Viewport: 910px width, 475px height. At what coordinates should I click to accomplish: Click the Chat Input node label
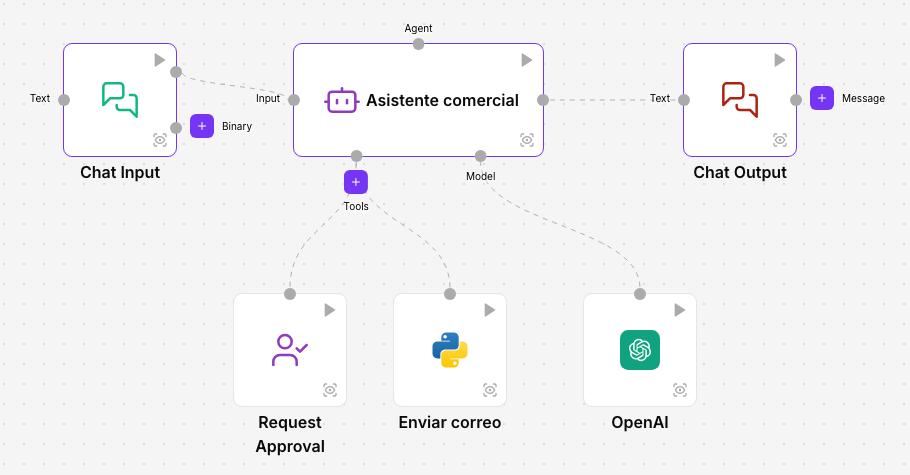coord(120,172)
